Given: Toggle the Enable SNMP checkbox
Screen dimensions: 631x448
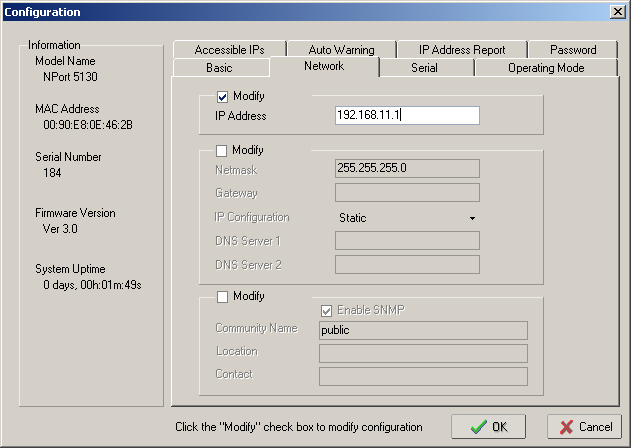Looking at the screenshot, I should point(327,310).
